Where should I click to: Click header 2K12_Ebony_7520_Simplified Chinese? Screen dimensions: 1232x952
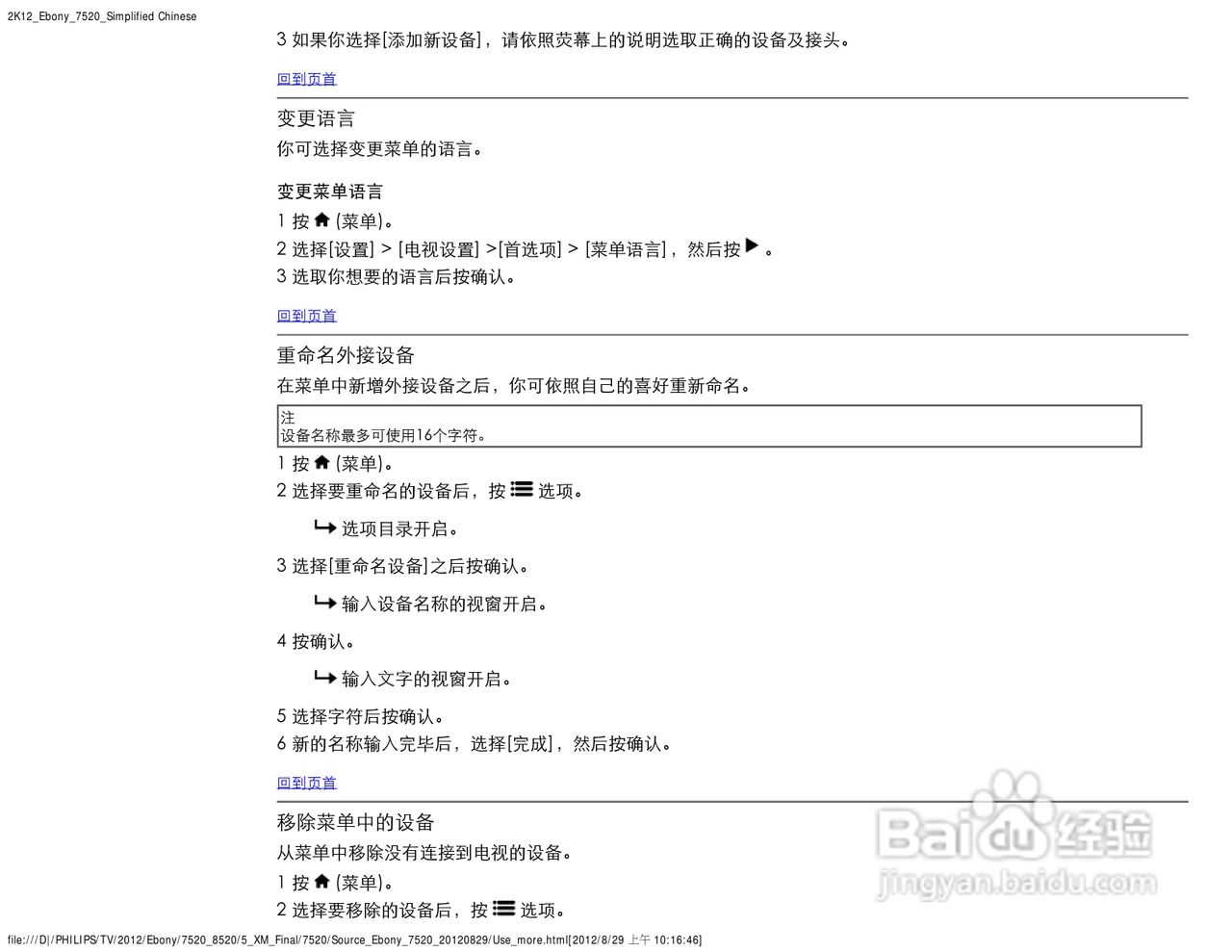(102, 16)
